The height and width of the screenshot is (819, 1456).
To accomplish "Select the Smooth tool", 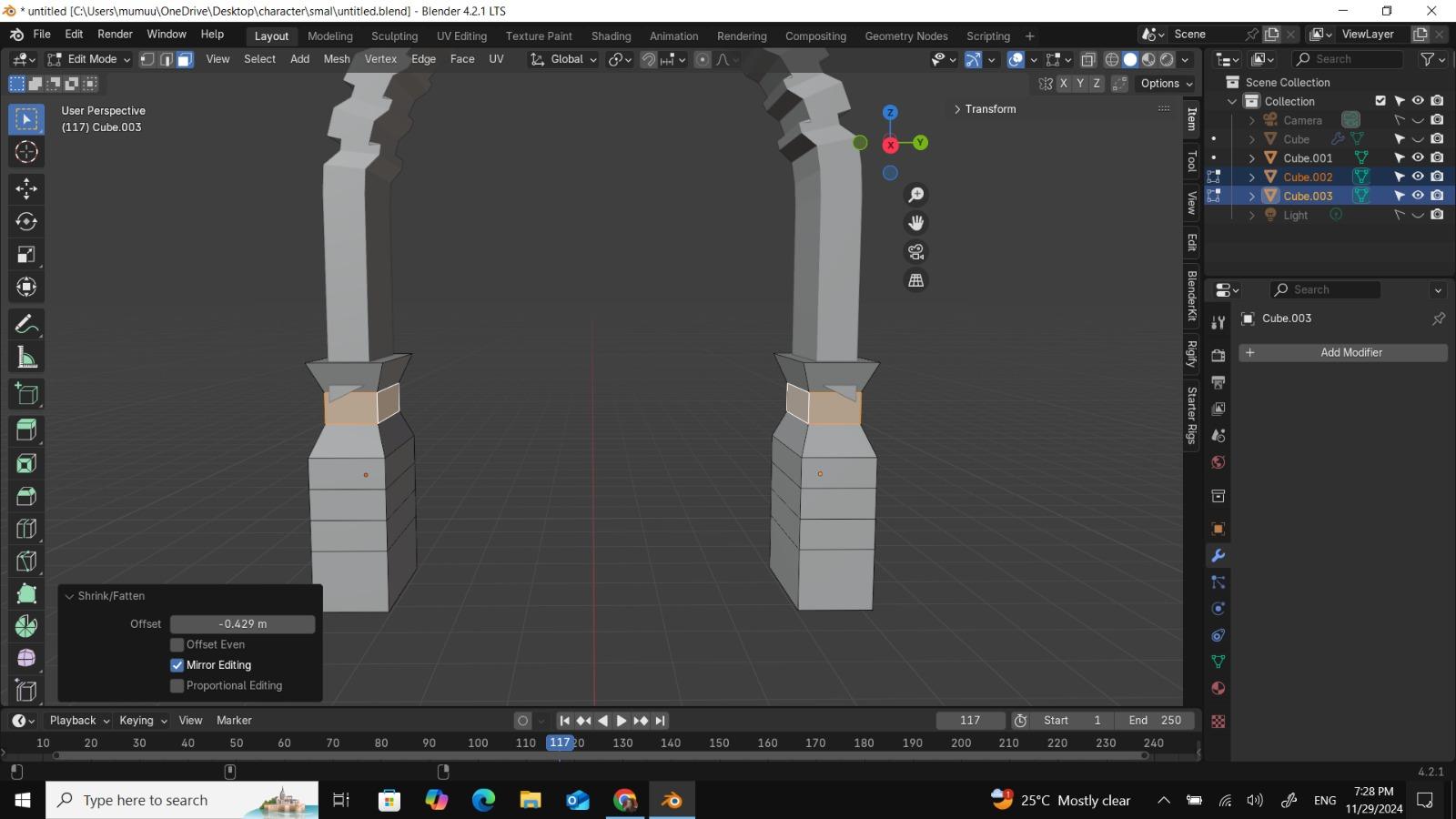I will [26, 659].
